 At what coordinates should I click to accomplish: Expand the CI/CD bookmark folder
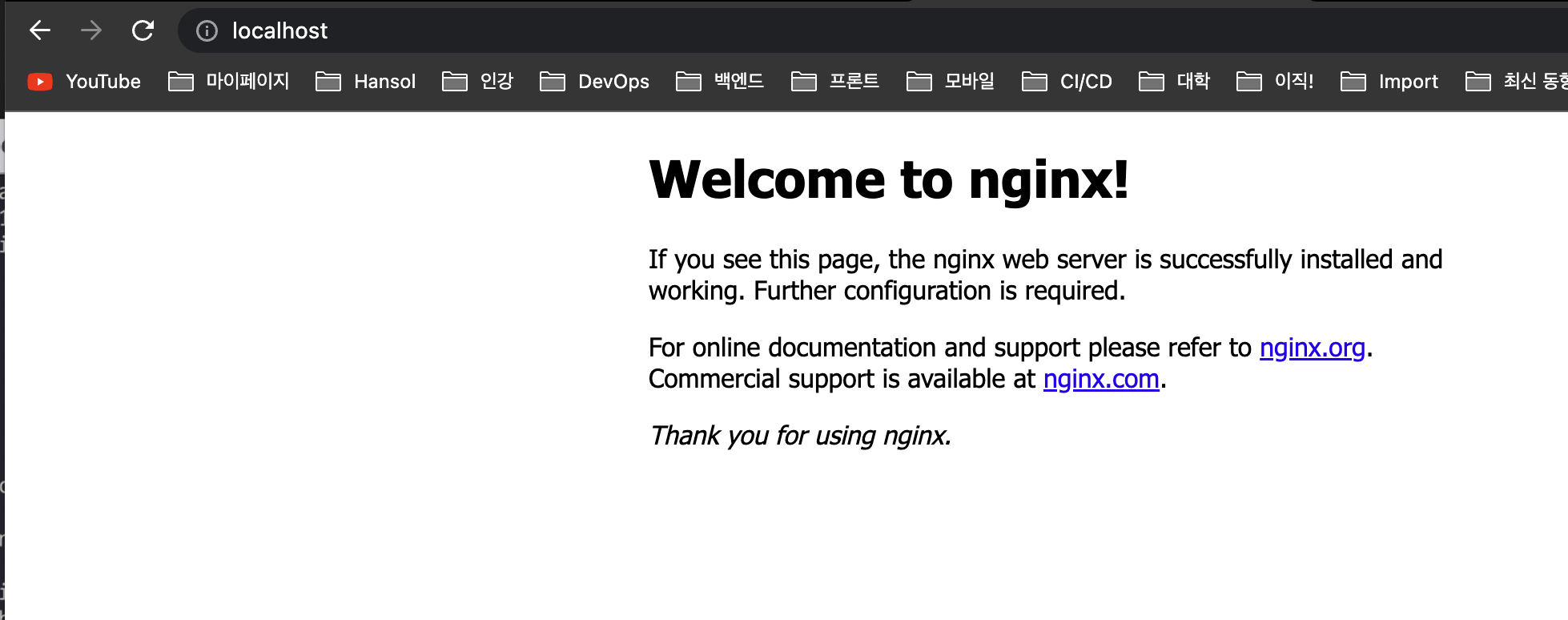(x=1067, y=81)
